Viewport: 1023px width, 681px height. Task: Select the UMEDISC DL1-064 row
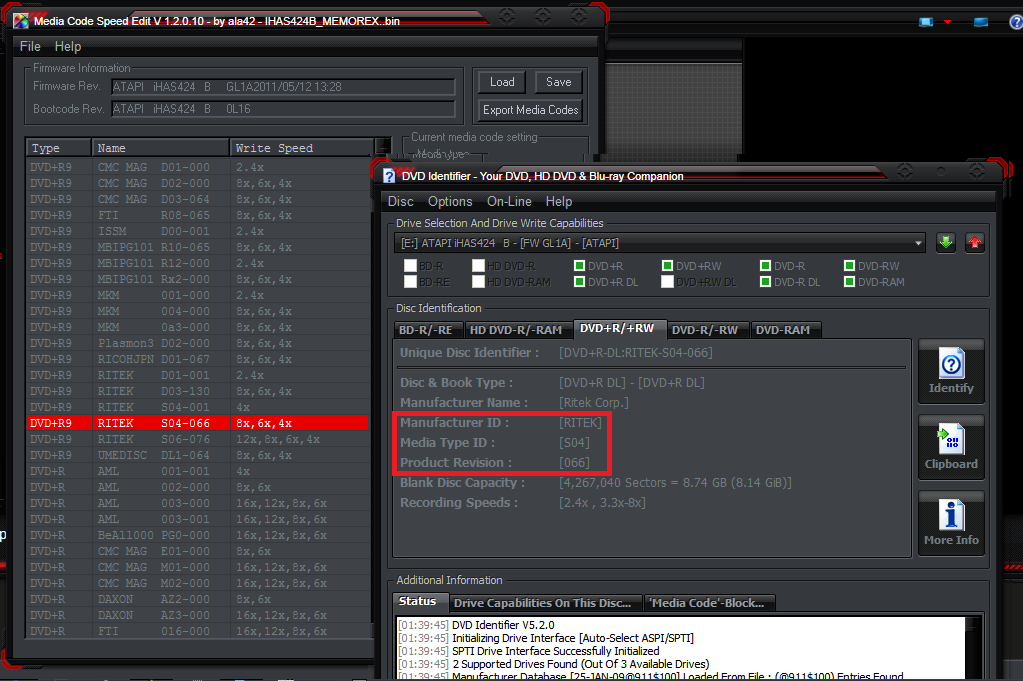(x=198, y=455)
